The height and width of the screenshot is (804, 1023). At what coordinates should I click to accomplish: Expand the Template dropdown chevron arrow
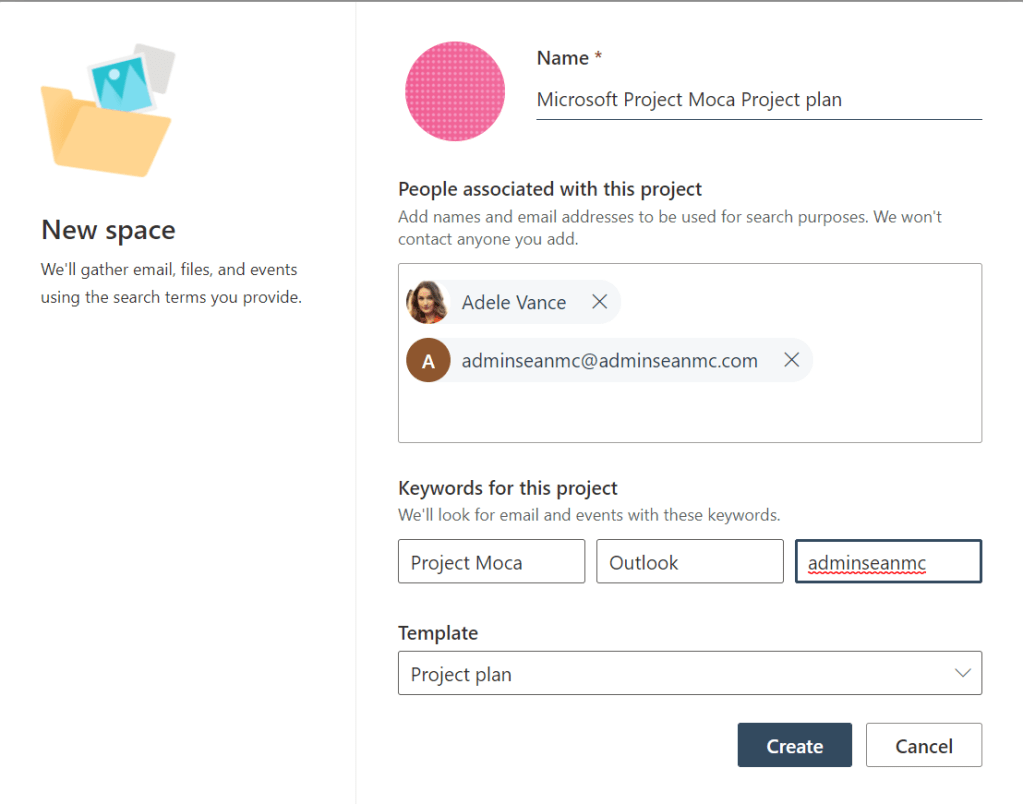coord(963,673)
